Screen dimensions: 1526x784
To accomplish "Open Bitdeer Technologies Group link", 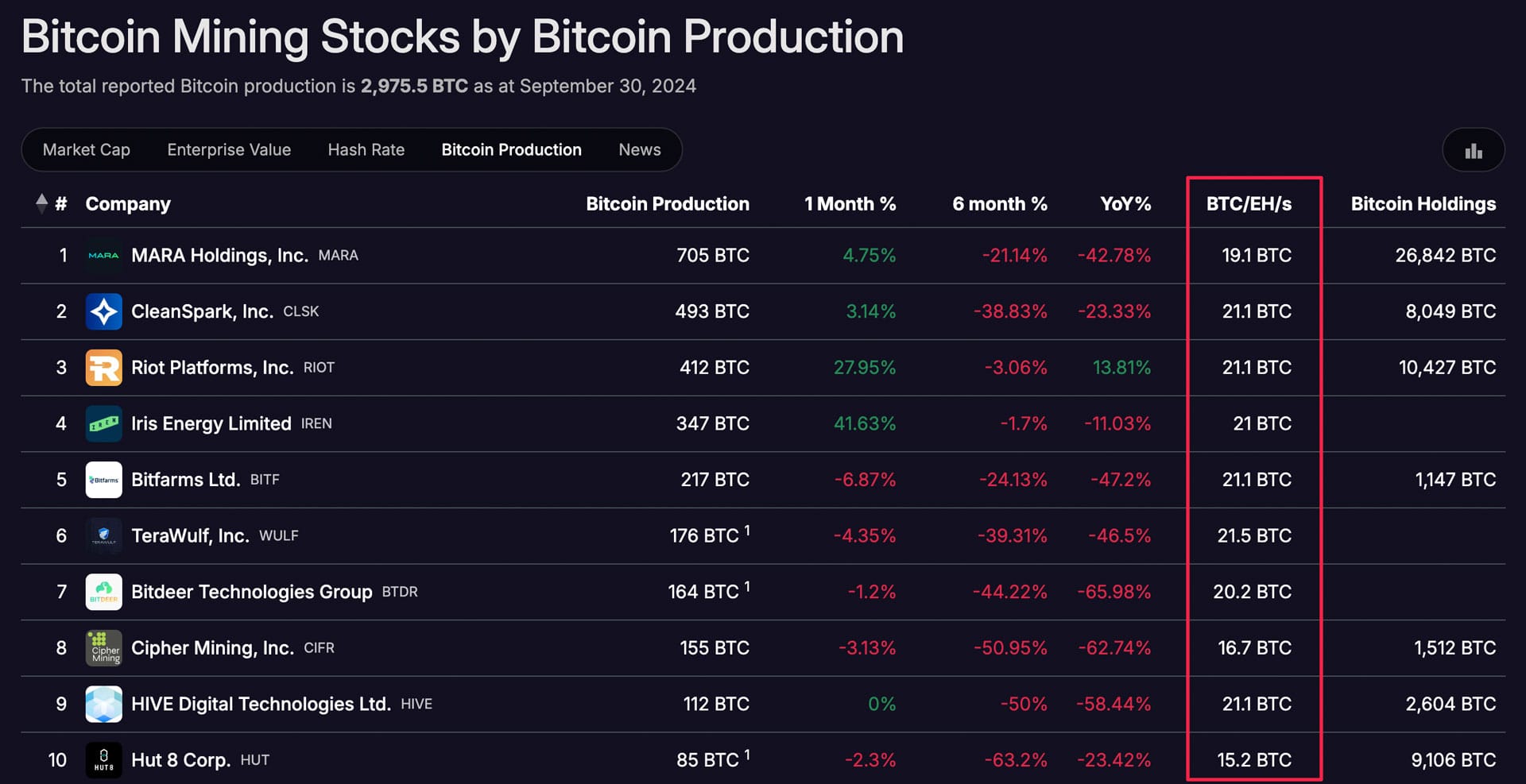I will (x=251, y=593).
